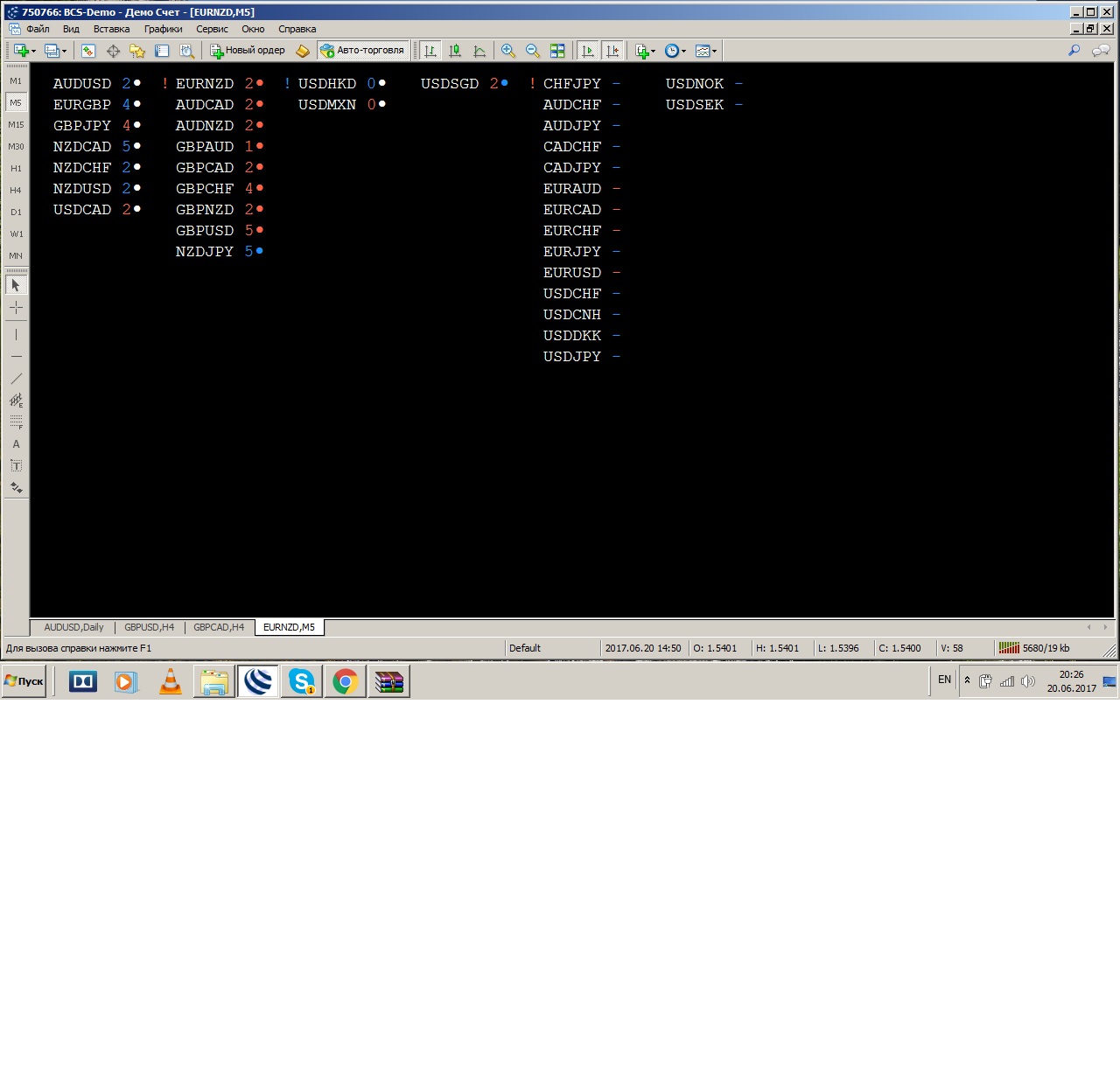This screenshot has height=1088, width=1120.
Task: Switch to W1 timeframe
Action: [x=16, y=234]
